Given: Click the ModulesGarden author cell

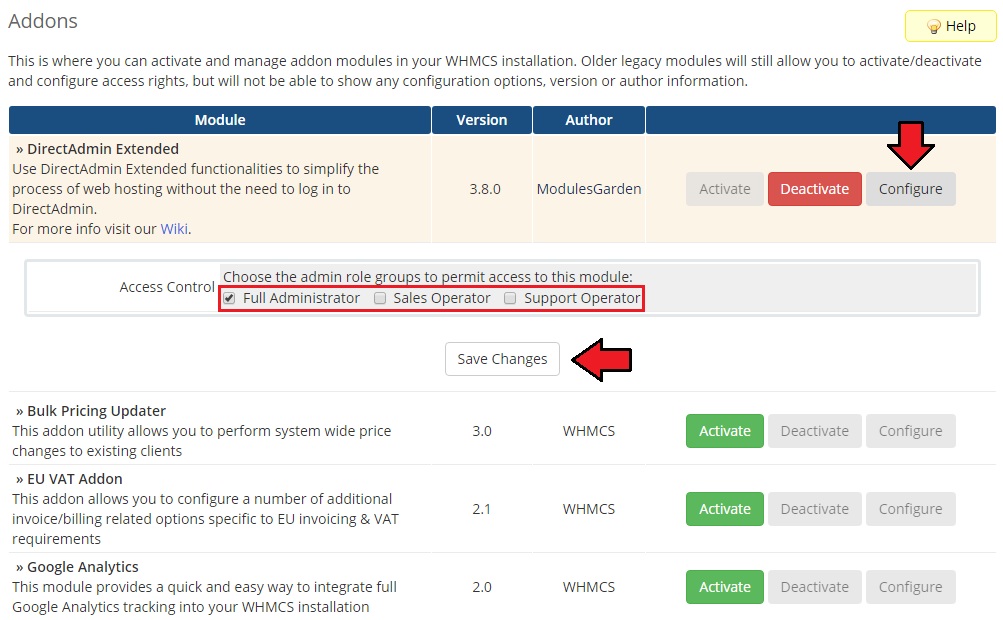Looking at the screenshot, I should (x=588, y=189).
